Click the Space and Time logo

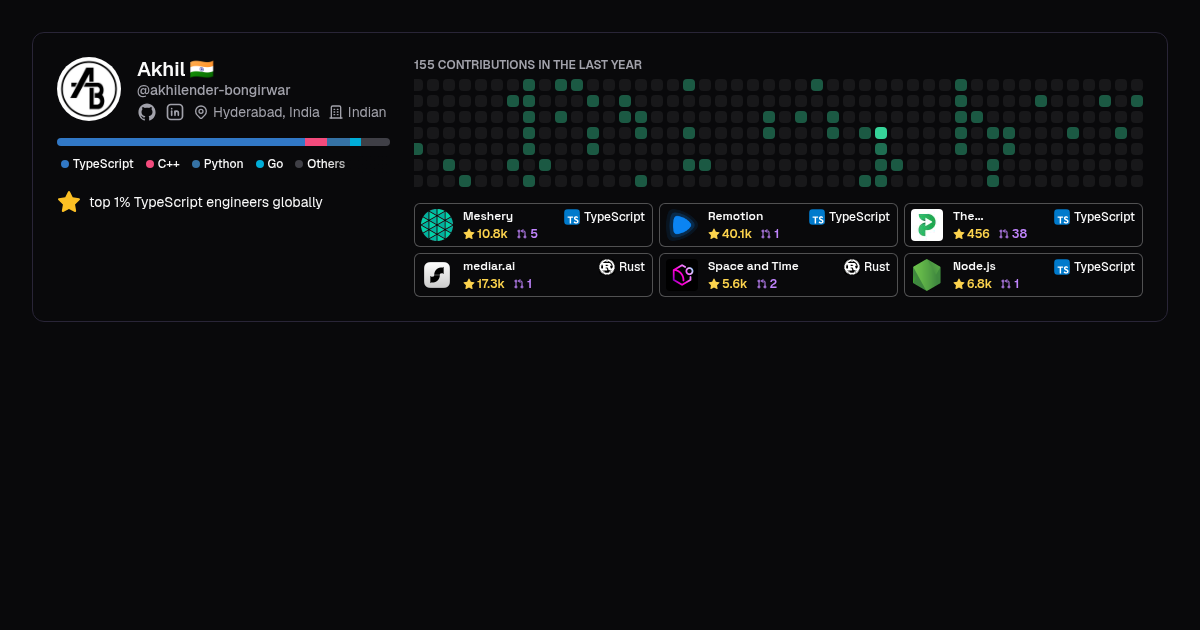pyautogui.click(x=682, y=275)
